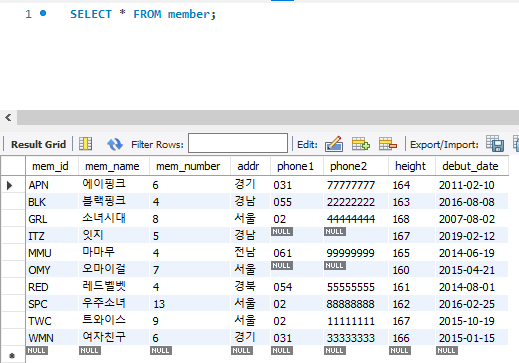Click the mem_name cell 트와이스
The width and height of the screenshot is (519, 363).
114,321
